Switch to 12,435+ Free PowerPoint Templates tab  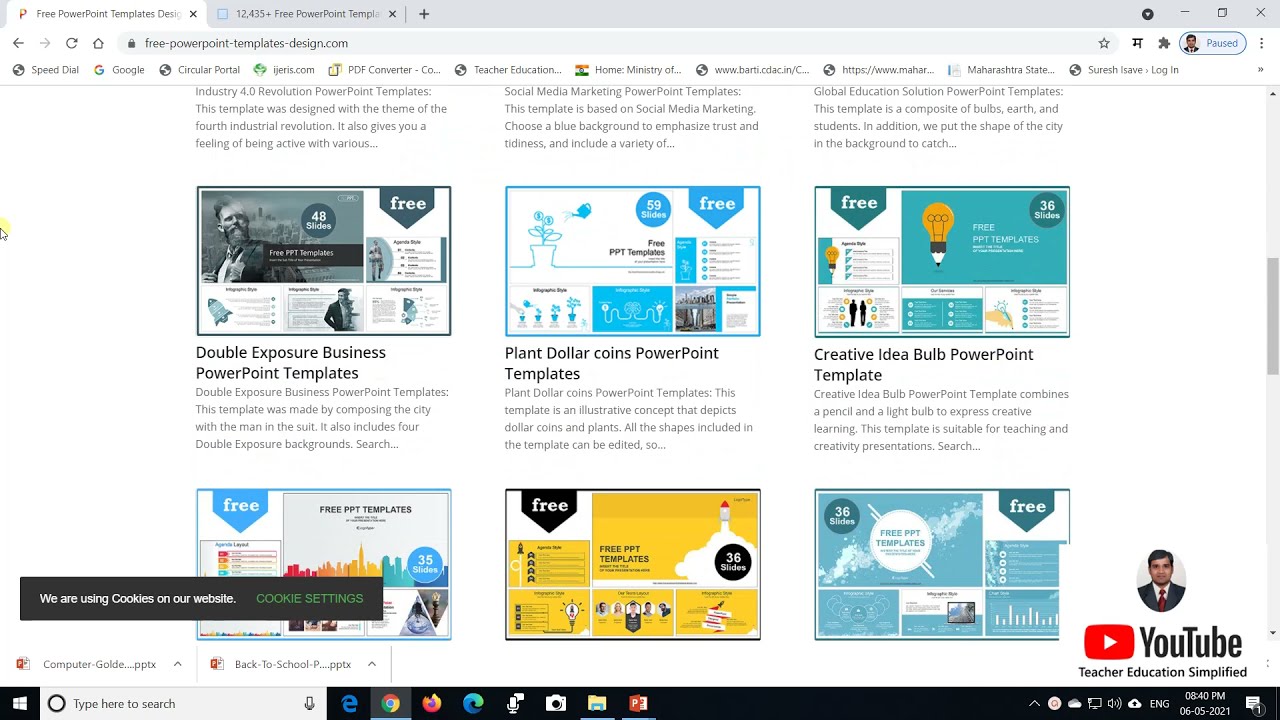click(305, 14)
